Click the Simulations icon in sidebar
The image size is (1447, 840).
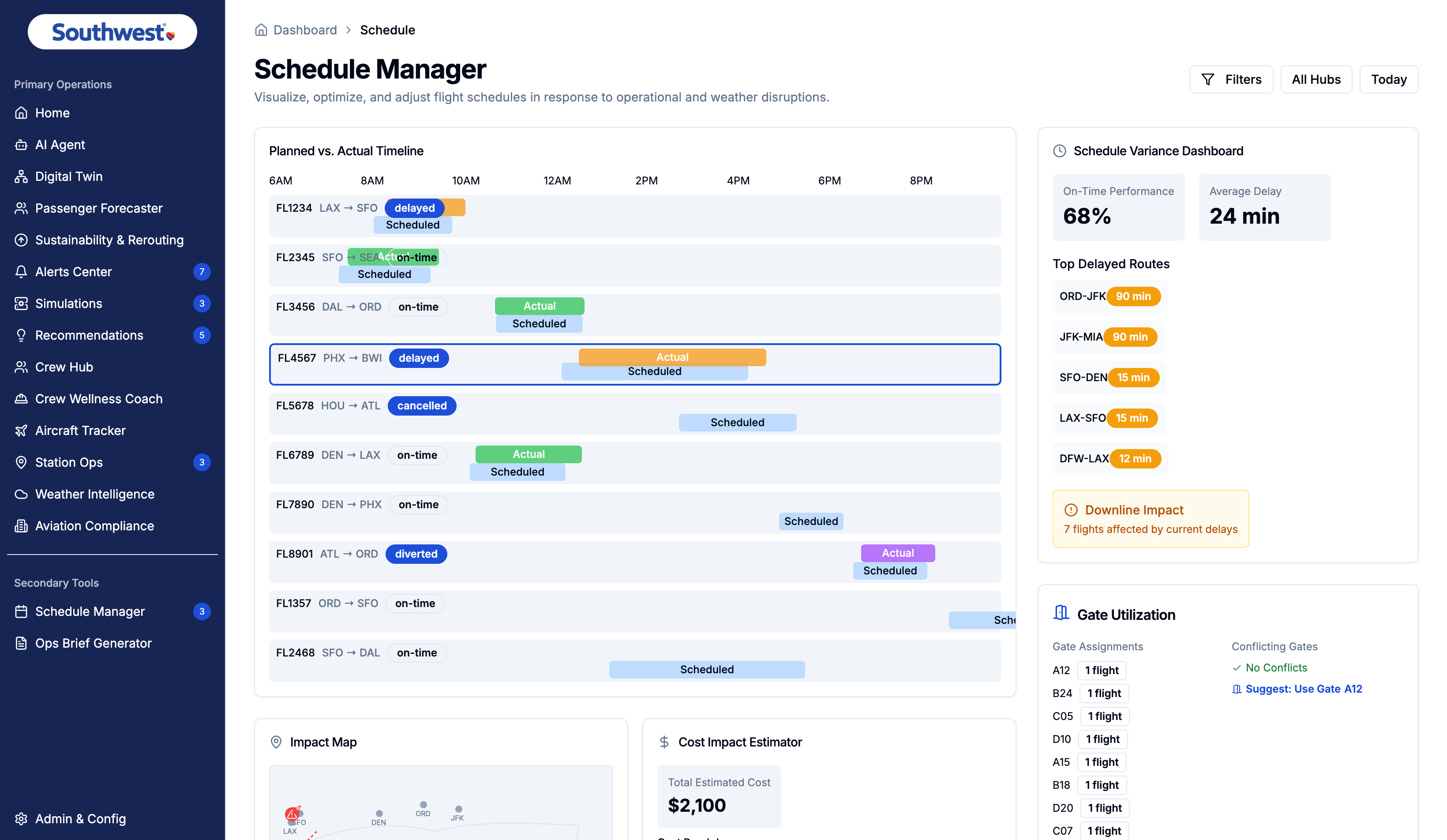pos(21,304)
